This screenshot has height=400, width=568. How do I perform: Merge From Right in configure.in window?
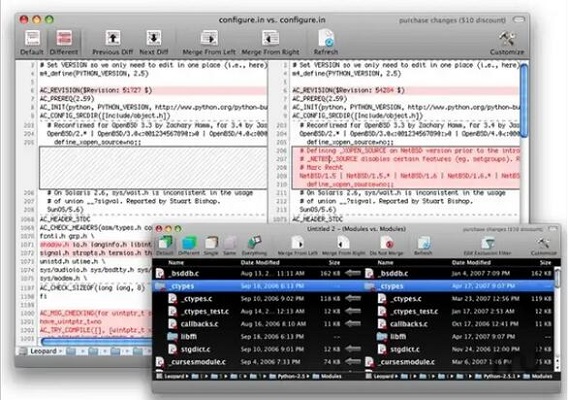(270, 42)
